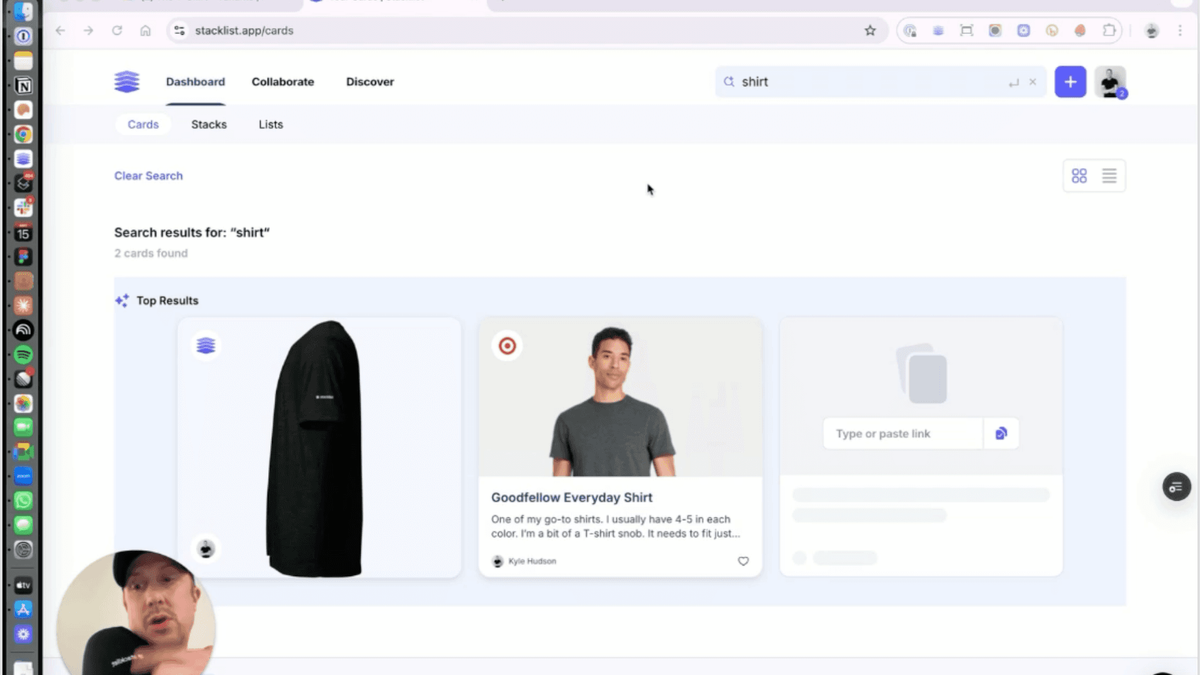Image resolution: width=1200 pixels, height=675 pixels.
Task: Click the Search results for "shirt" heading
Action: pyautogui.click(x=192, y=232)
